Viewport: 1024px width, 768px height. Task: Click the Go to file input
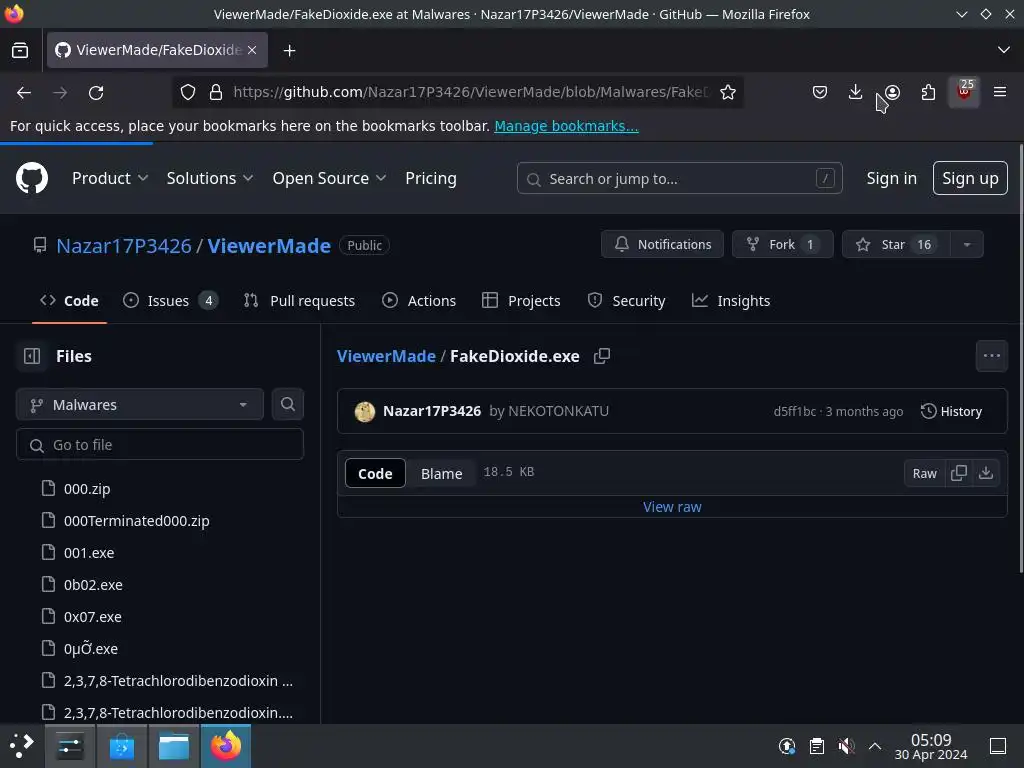[159, 445]
